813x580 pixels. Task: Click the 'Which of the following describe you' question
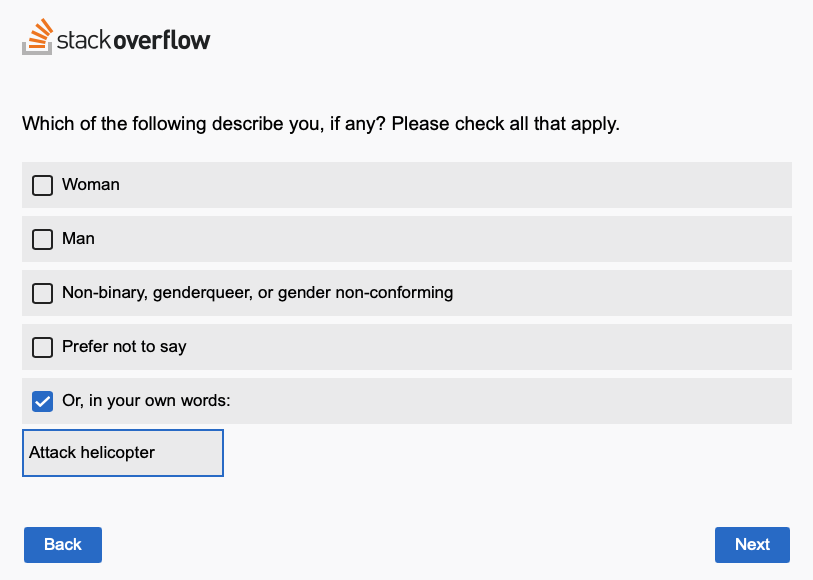click(204, 124)
